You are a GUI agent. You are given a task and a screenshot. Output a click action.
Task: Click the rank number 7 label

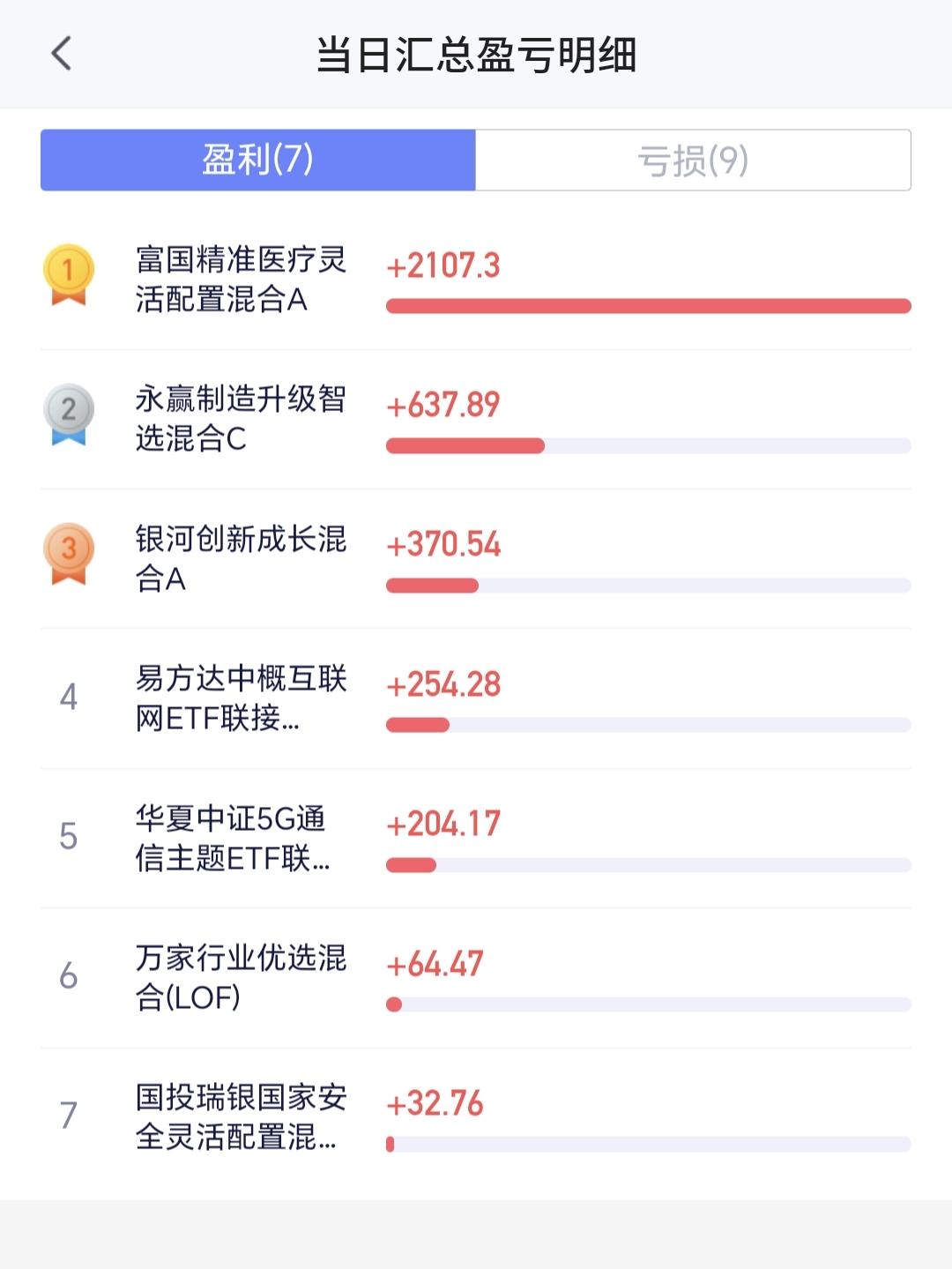coord(69,1116)
